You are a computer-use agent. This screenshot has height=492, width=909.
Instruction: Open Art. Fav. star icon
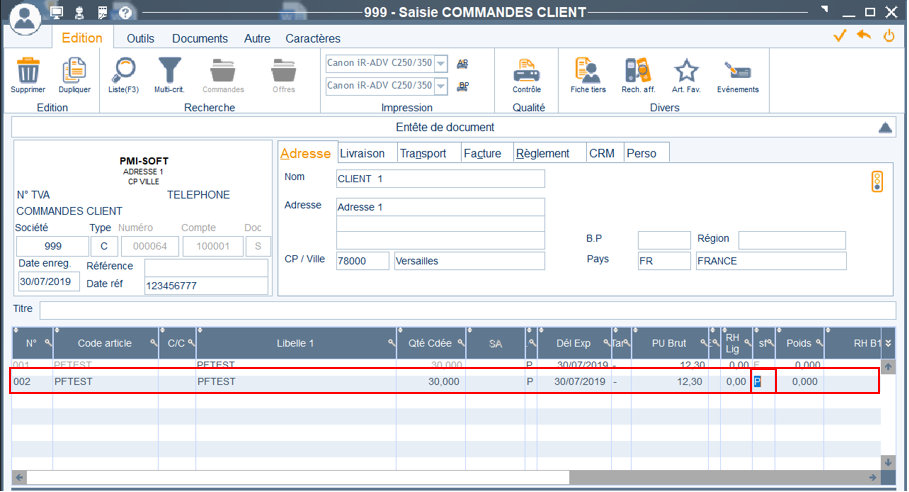click(x=686, y=71)
